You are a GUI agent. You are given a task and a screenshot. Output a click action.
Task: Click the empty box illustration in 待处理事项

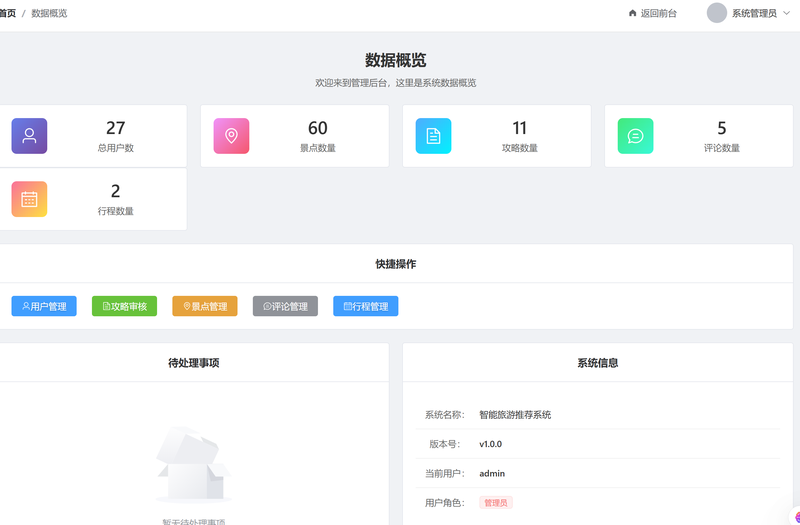click(x=193, y=464)
